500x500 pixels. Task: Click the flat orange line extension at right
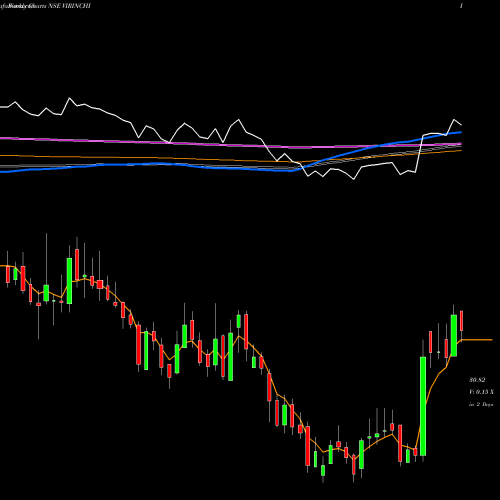(x=477, y=340)
